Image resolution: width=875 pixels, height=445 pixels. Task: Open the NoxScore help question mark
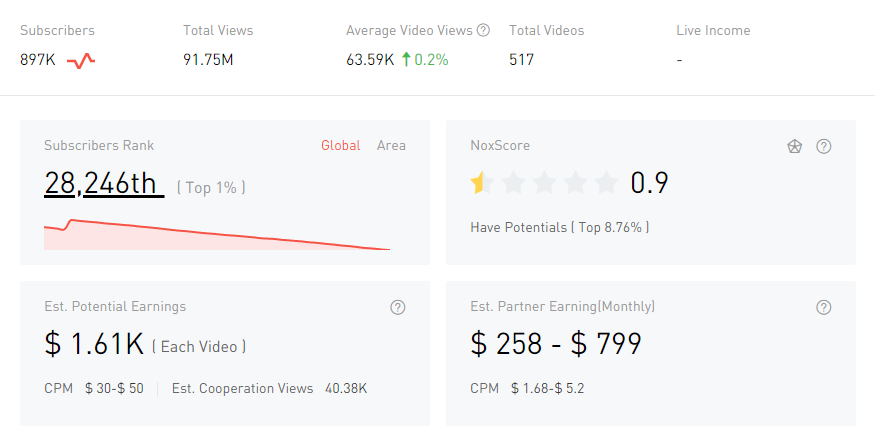[824, 146]
